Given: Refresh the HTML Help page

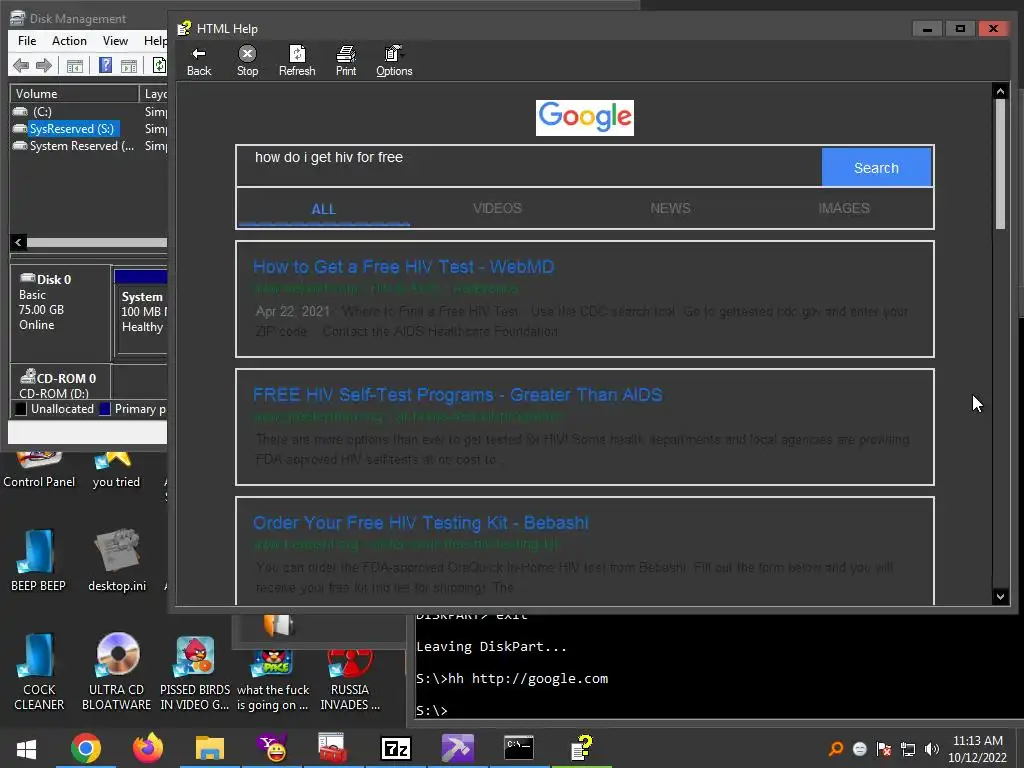Looking at the screenshot, I should (296, 61).
